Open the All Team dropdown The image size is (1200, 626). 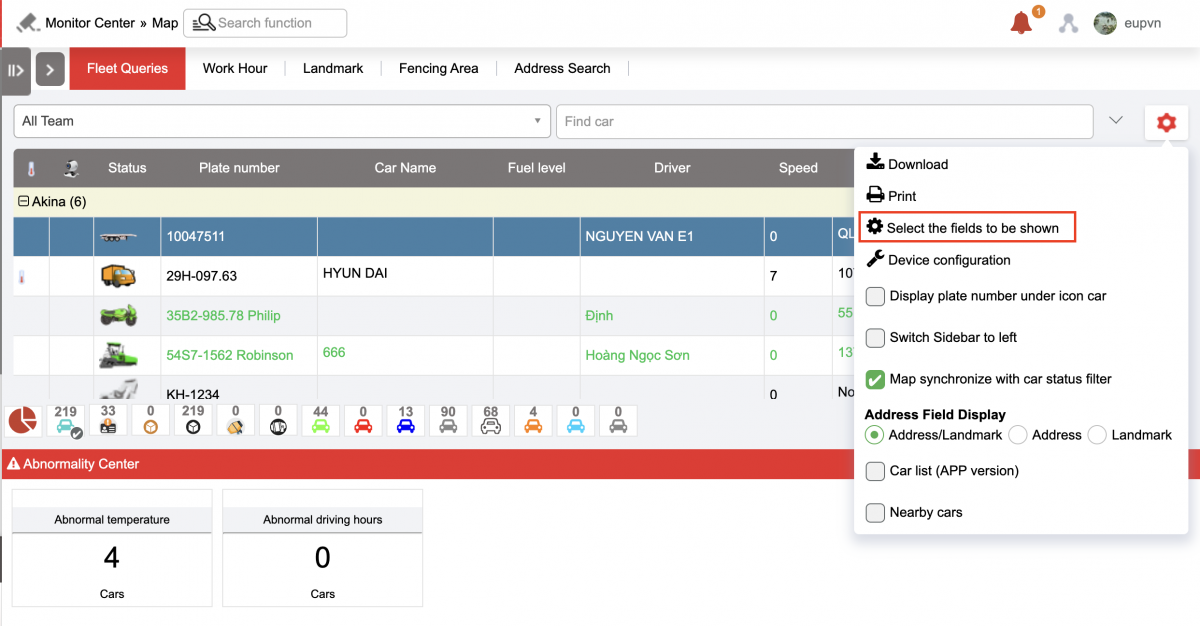282,121
